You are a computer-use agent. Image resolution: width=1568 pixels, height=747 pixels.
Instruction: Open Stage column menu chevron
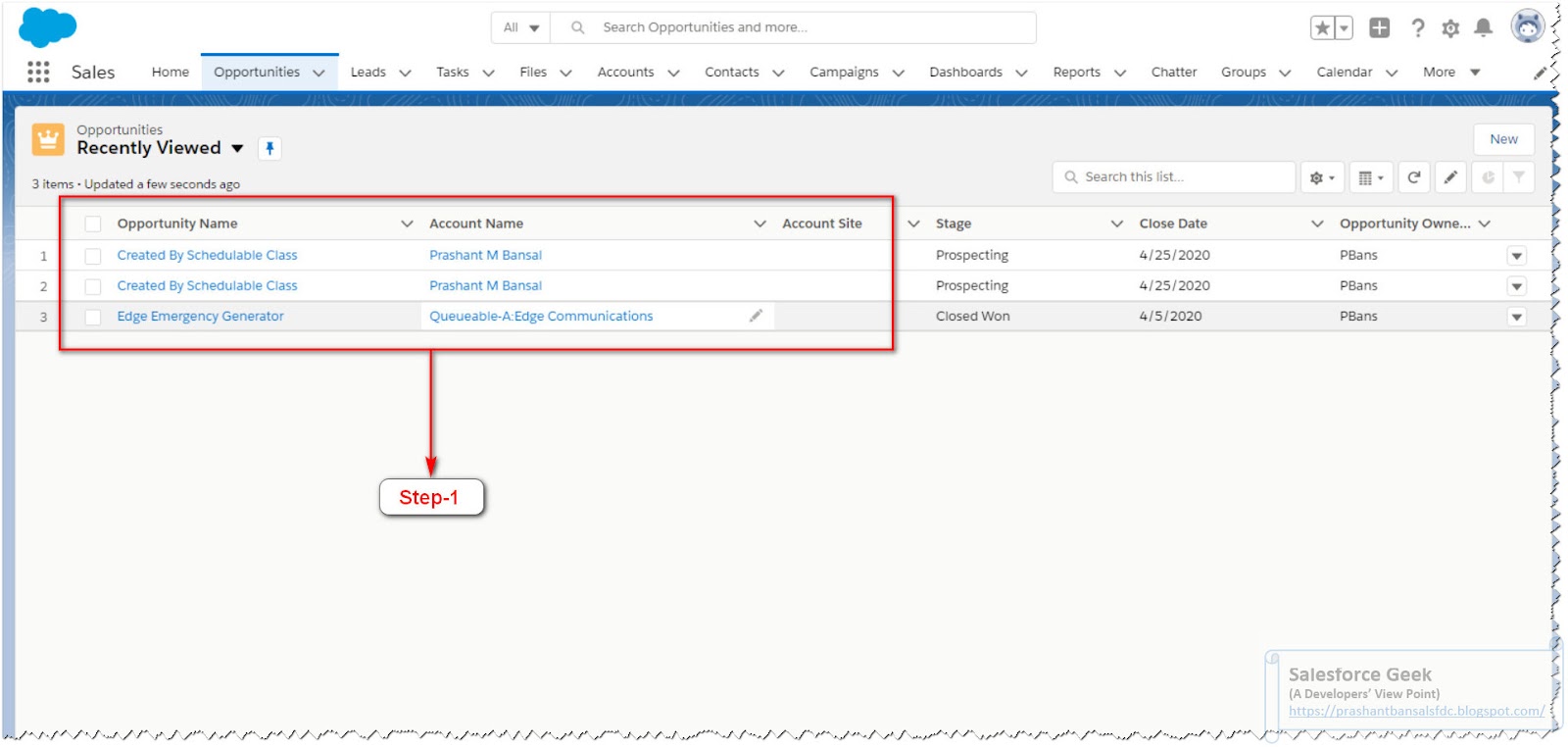point(1116,224)
